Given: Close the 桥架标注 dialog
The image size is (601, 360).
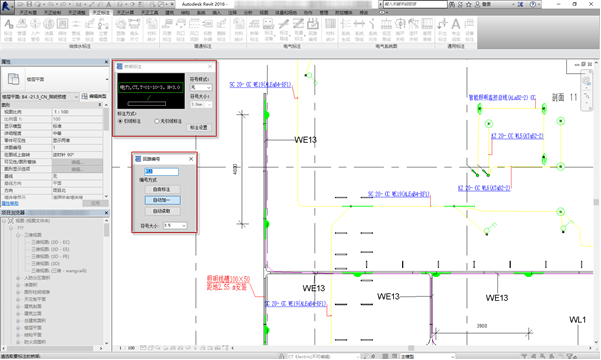Looking at the screenshot, I should (x=210, y=66).
